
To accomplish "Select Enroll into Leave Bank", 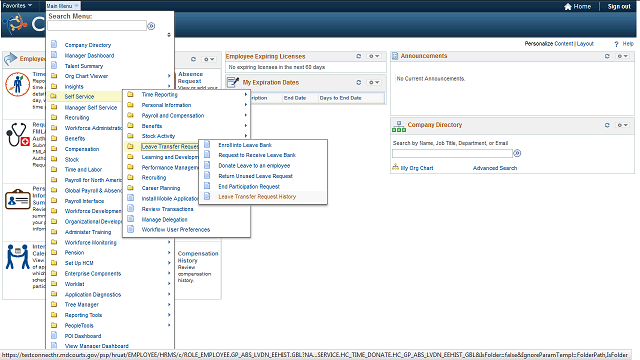I will tap(245, 145).
